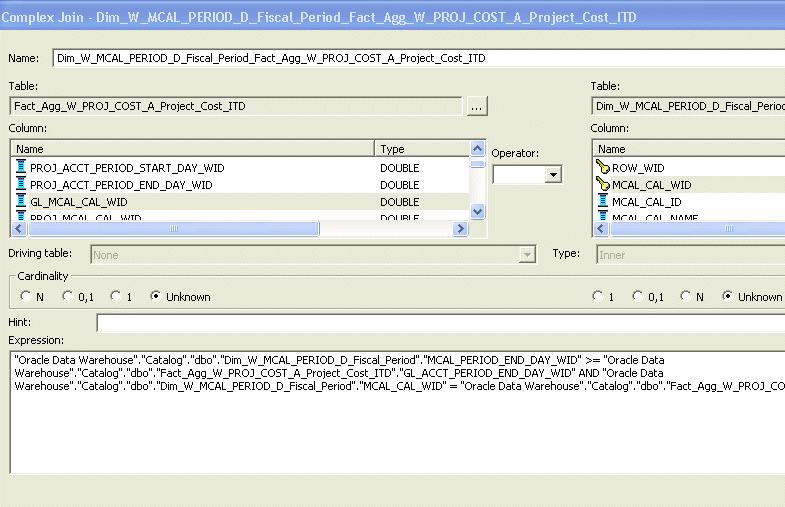Screen dimensions: 785x507
Task: Click inside the Expression text area
Action: (397, 412)
